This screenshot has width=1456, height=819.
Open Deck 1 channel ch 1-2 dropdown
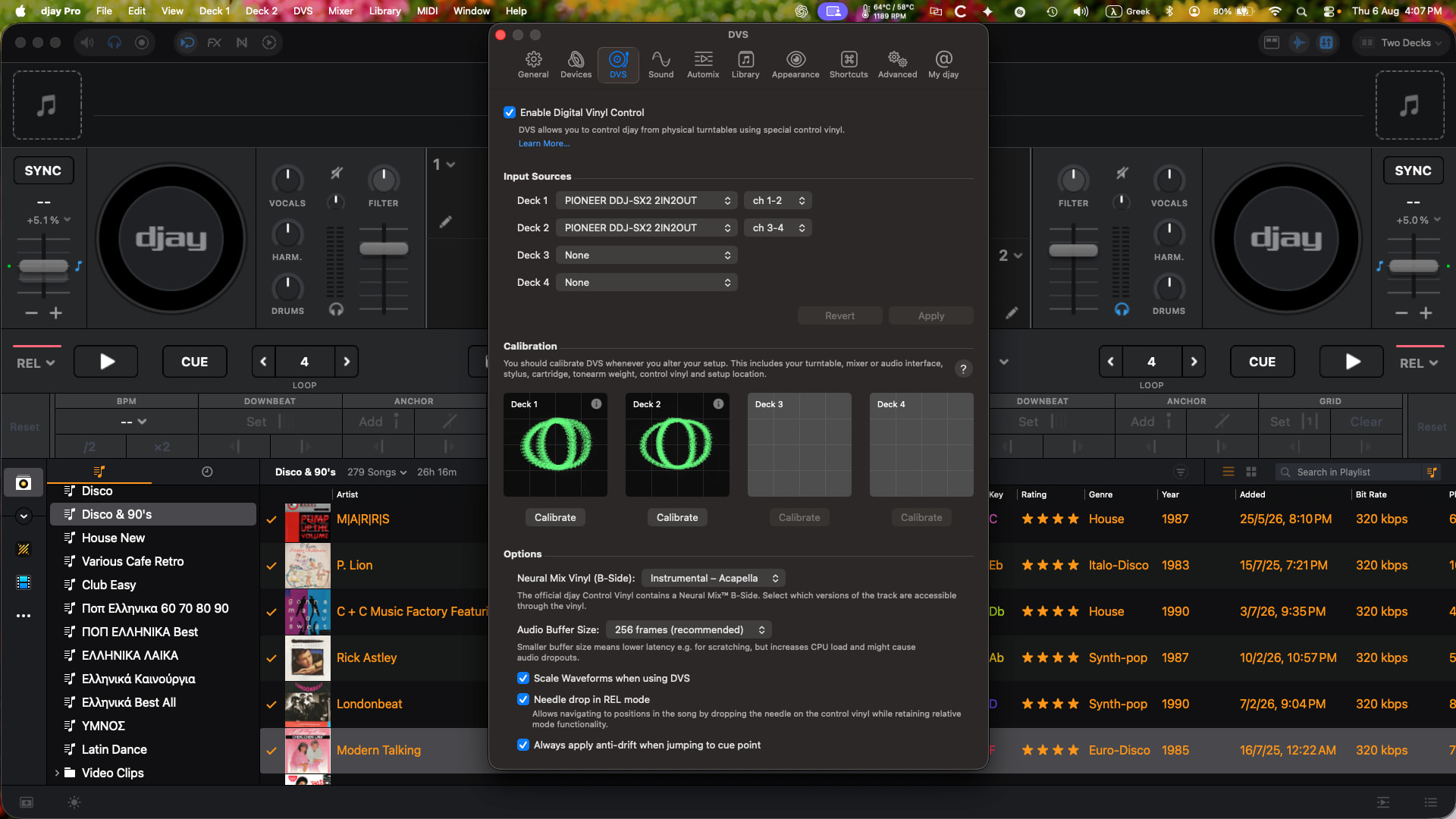tap(778, 200)
